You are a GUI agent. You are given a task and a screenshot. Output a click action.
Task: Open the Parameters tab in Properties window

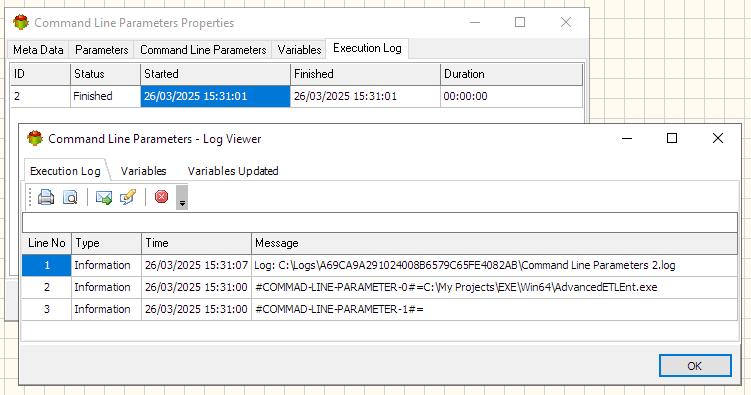pos(102,50)
